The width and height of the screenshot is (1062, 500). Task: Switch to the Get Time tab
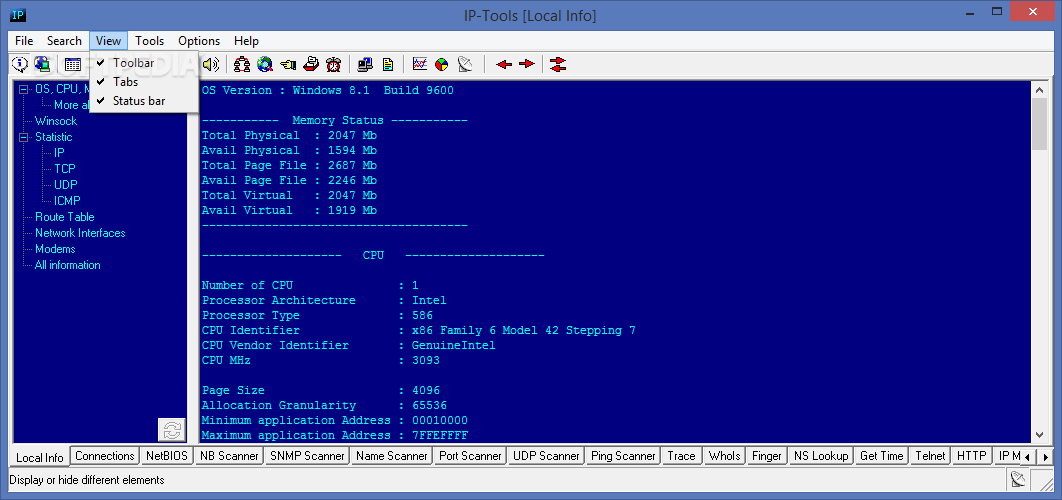click(882, 456)
